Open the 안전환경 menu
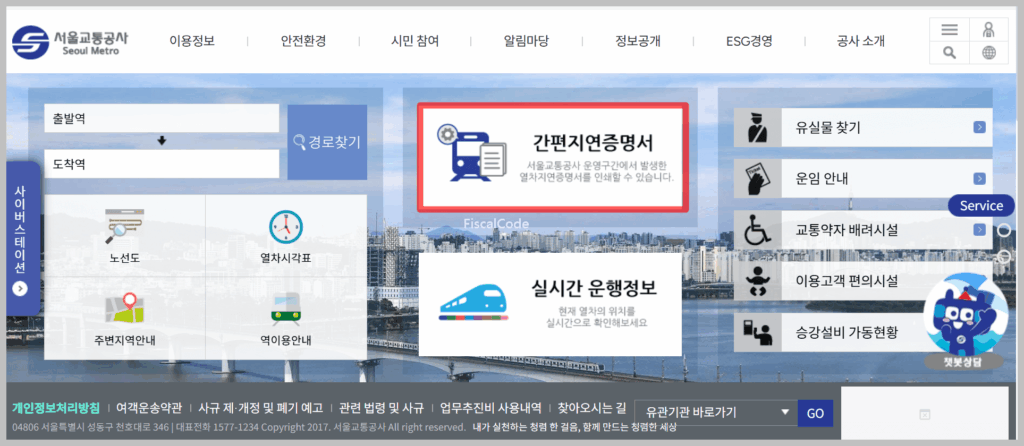The width and height of the screenshot is (1024, 446). coord(303,41)
